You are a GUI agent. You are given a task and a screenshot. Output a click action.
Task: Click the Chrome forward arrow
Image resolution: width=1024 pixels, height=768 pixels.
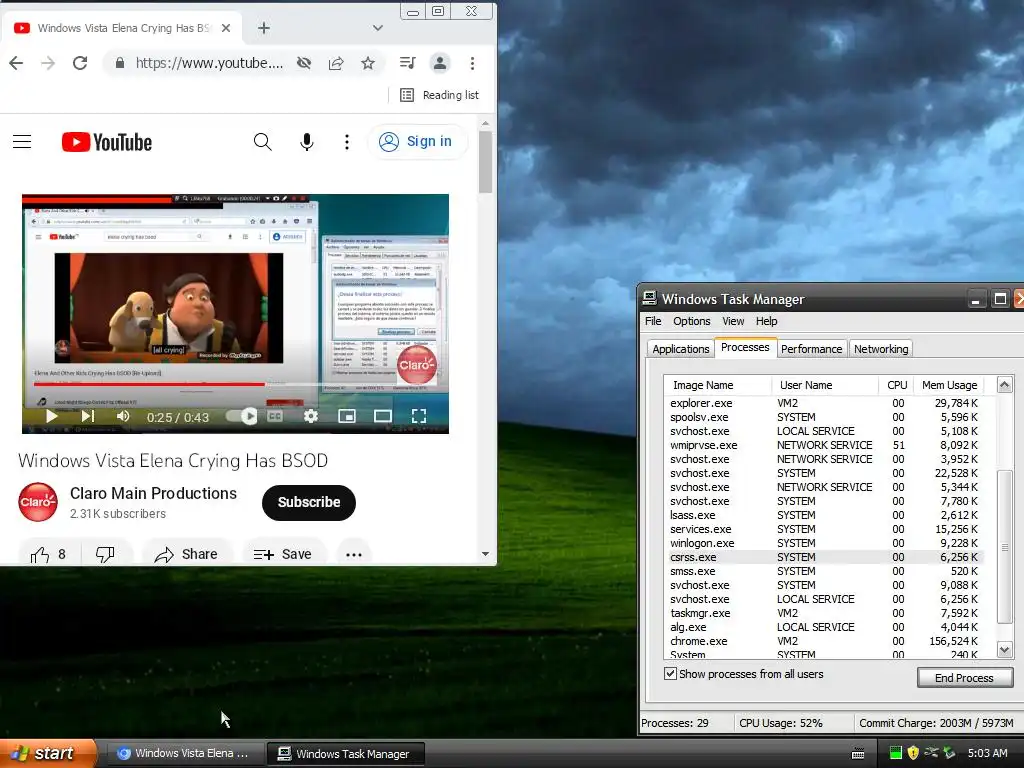[x=48, y=63]
